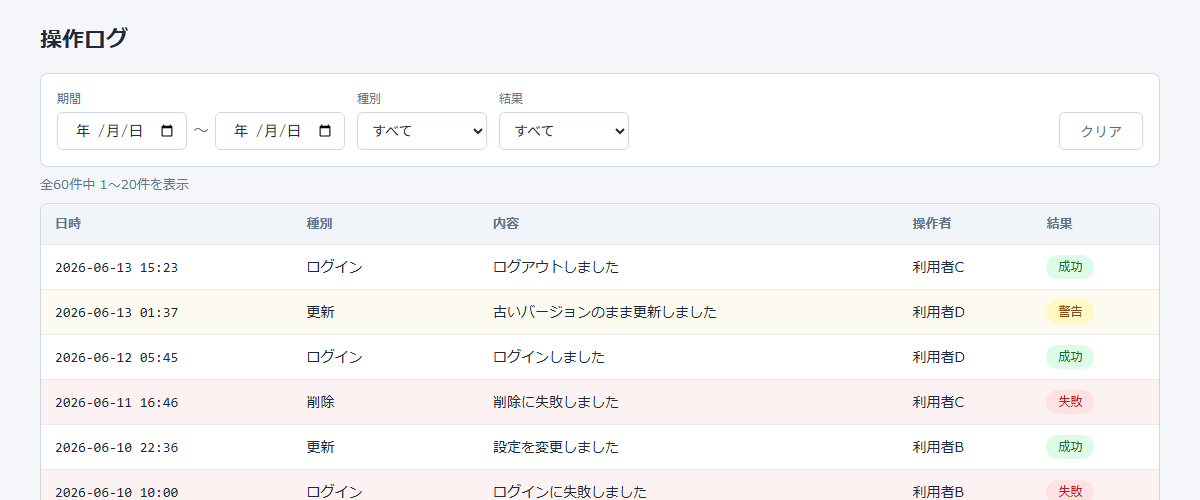Click ログイン type cell in 15:23 row
This screenshot has height=500, width=1200.
(335, 267)
